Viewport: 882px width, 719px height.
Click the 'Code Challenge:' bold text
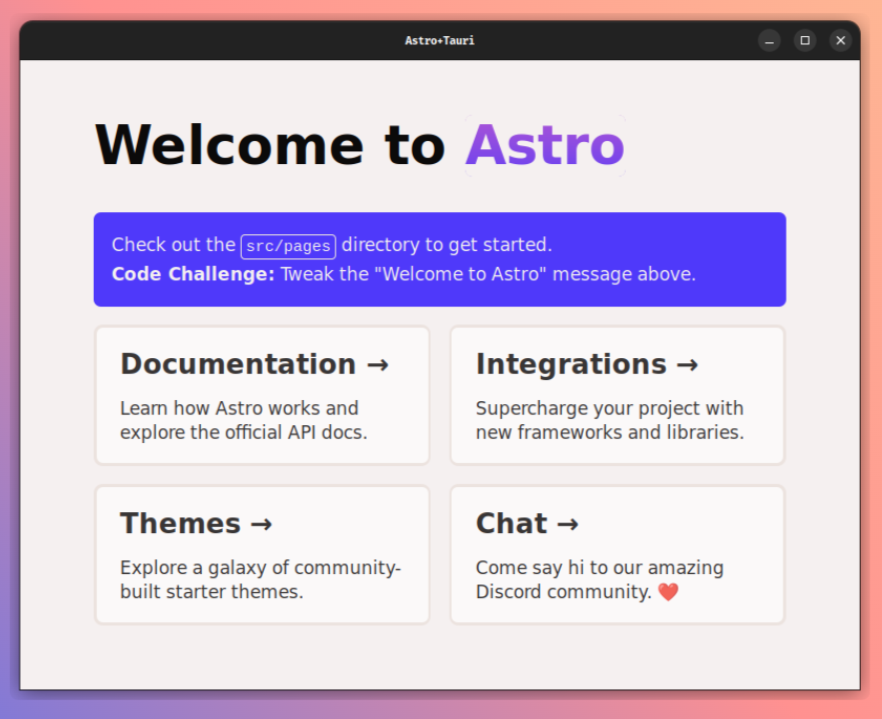coord(193,274)
